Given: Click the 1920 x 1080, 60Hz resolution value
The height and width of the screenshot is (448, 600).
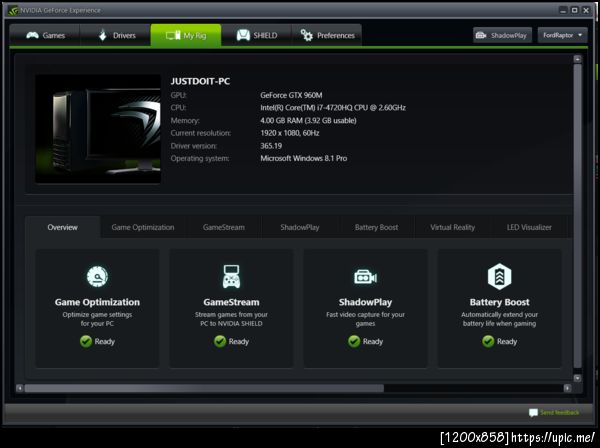Looking at the screenshot, I should pyautogui.click(x=290, y=133).
